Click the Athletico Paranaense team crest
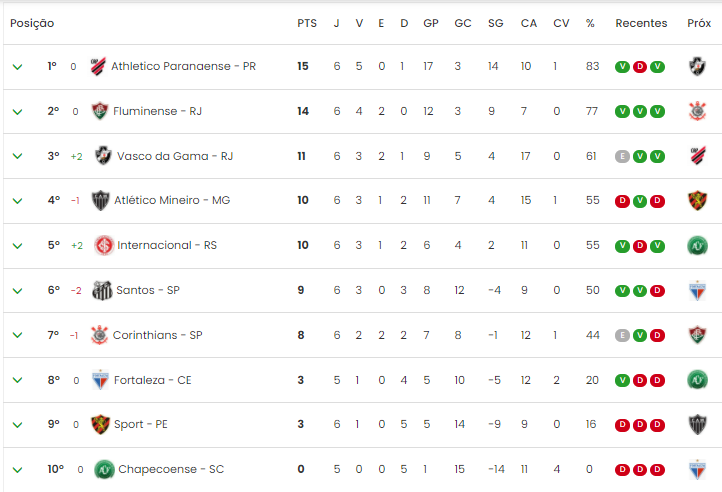The width and height of the screenshot is (722, 492). tap(98, 66)
